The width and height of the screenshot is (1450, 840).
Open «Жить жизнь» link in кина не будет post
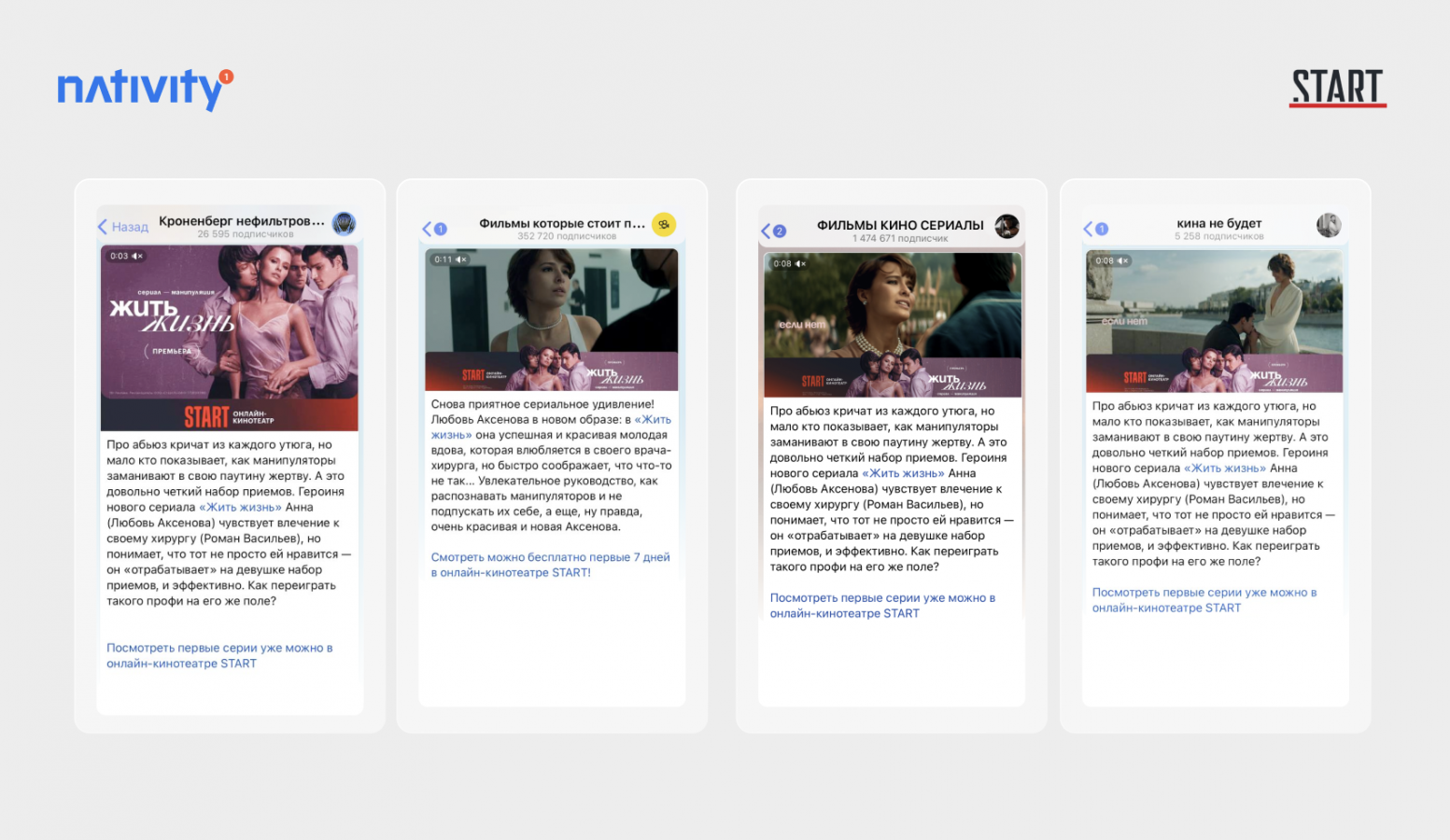(x=1225, y=469)
